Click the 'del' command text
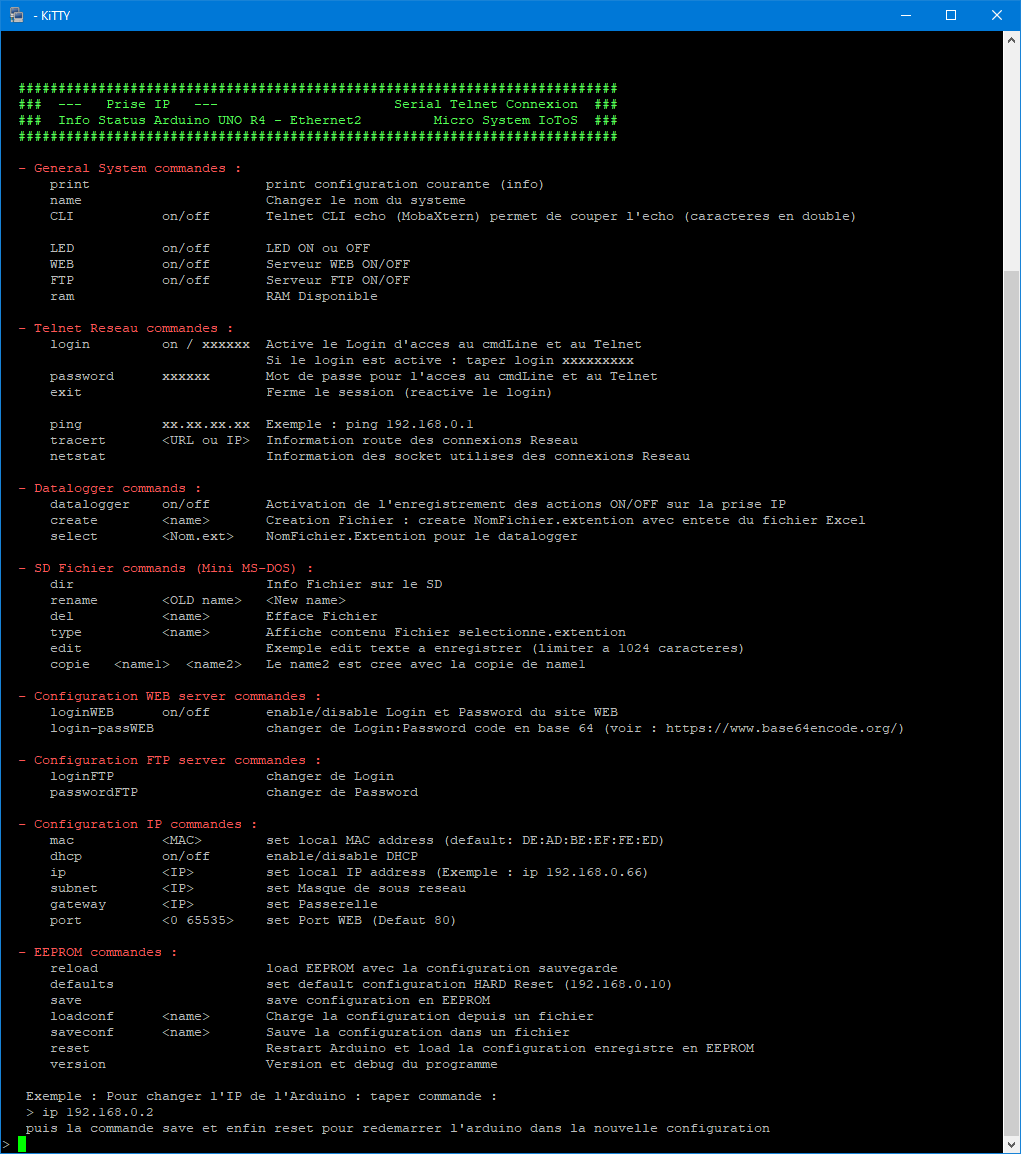Screen dimensions: 1021x1154 coord(62,617)
